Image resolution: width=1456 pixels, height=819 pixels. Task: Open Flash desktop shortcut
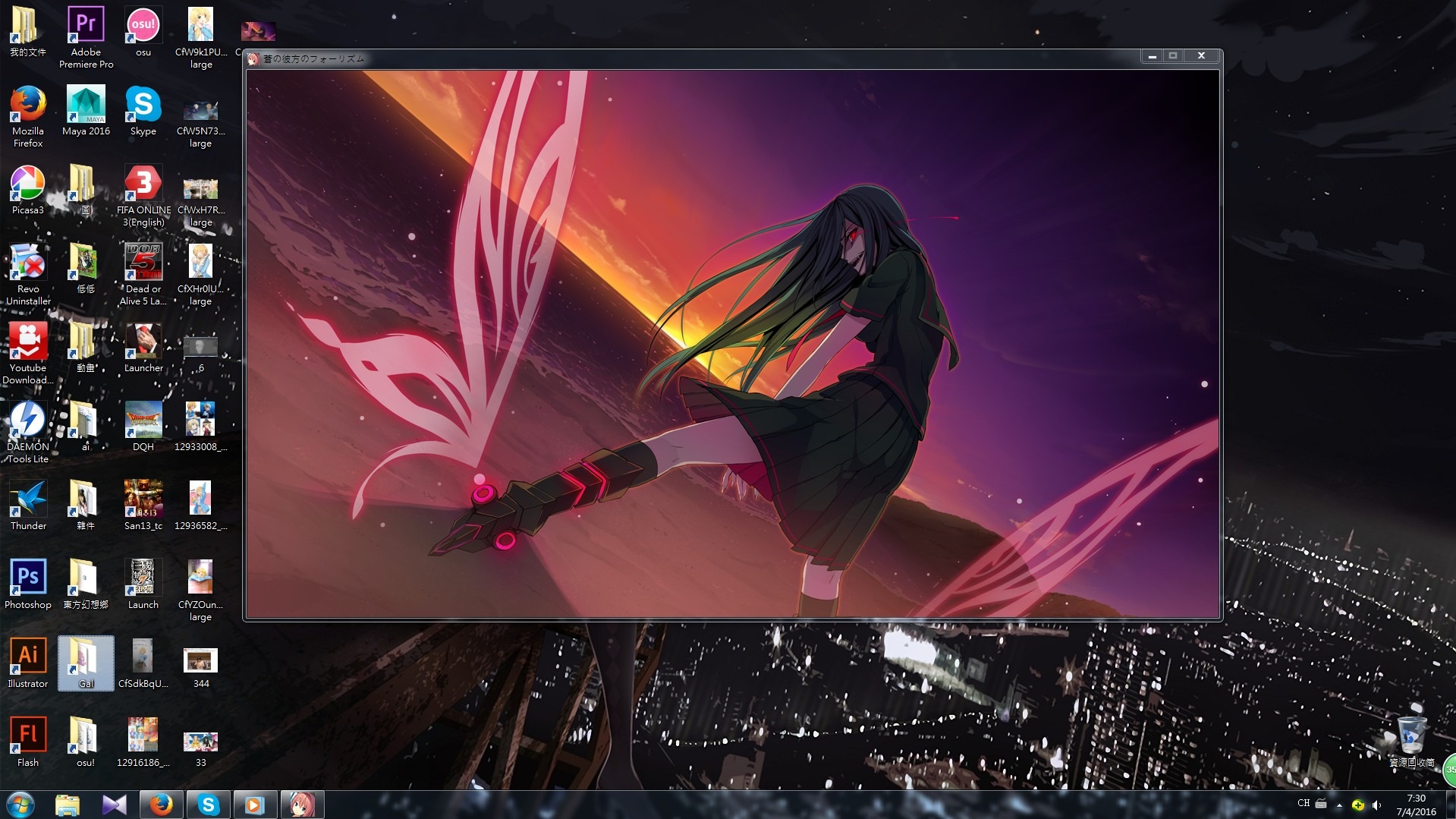coord(28,737)
